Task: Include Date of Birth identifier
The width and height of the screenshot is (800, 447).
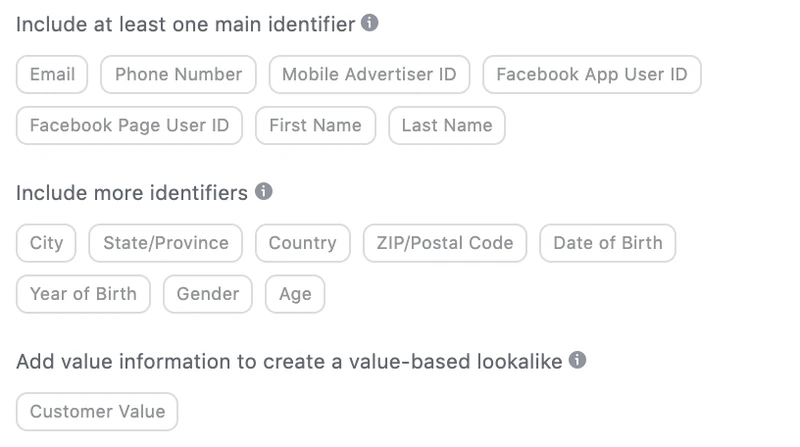Action: click(608, 243)
